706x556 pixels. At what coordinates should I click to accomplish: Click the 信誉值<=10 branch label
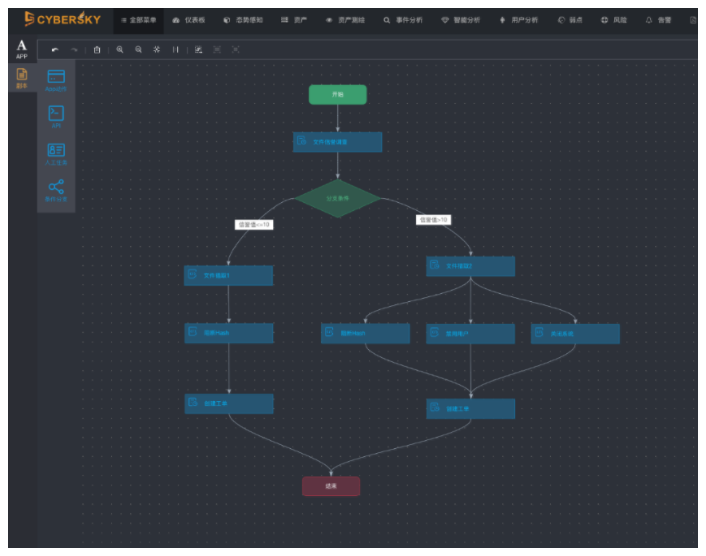pos(253,225)
